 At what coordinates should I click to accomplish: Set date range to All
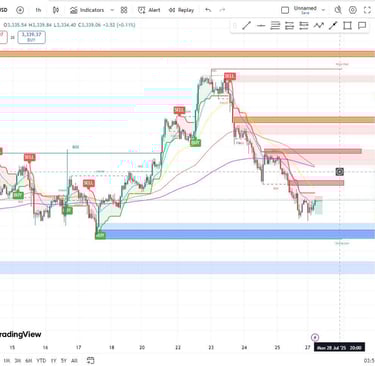tap(74, 361)
